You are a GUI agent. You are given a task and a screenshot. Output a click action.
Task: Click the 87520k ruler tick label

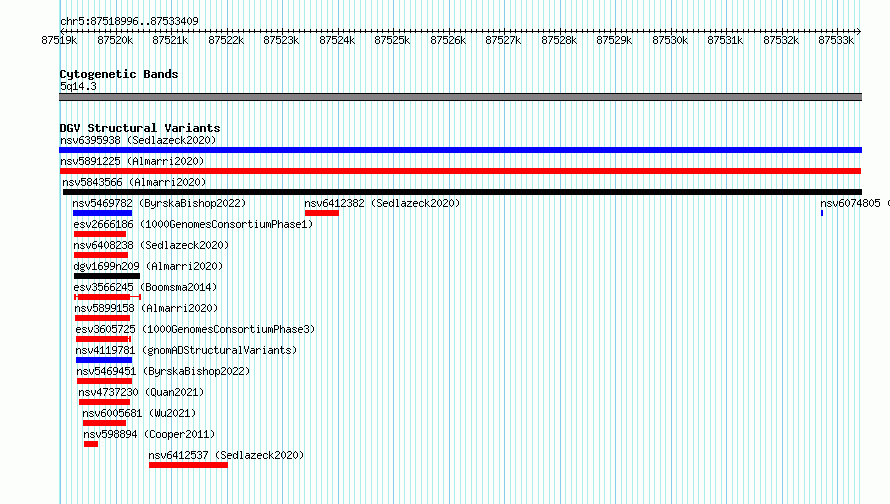click(115, 40)
